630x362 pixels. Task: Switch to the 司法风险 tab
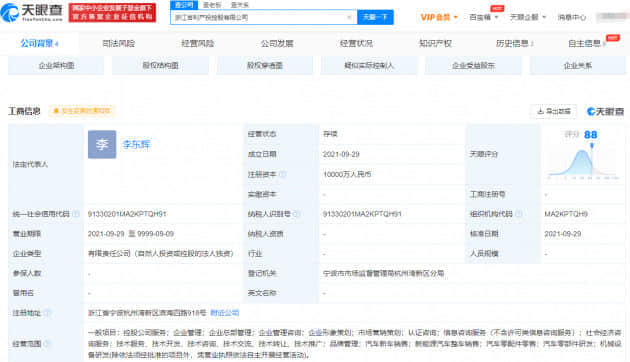118,43
